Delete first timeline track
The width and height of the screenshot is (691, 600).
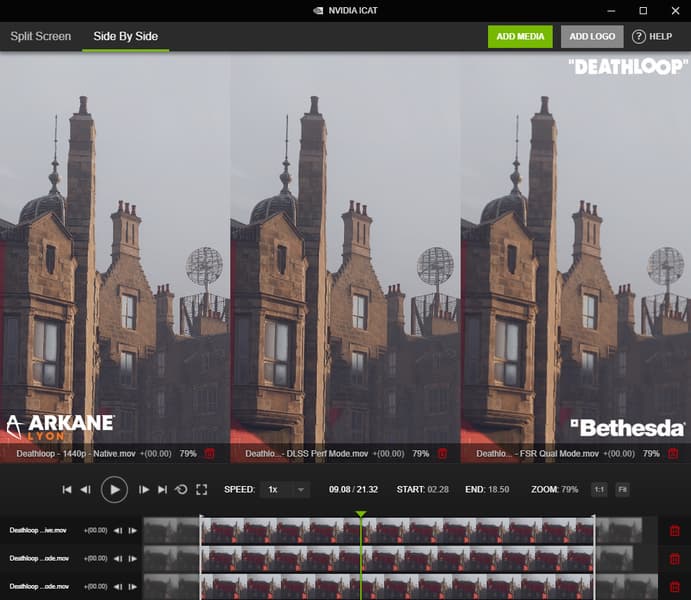pyautogui.click(x=674, y=530)
